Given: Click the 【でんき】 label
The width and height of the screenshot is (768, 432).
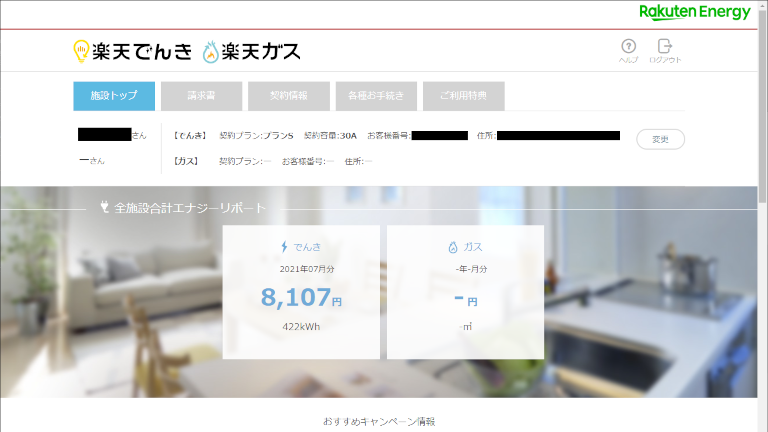Looking at the screenshot, I should click(x=190, y=136).
